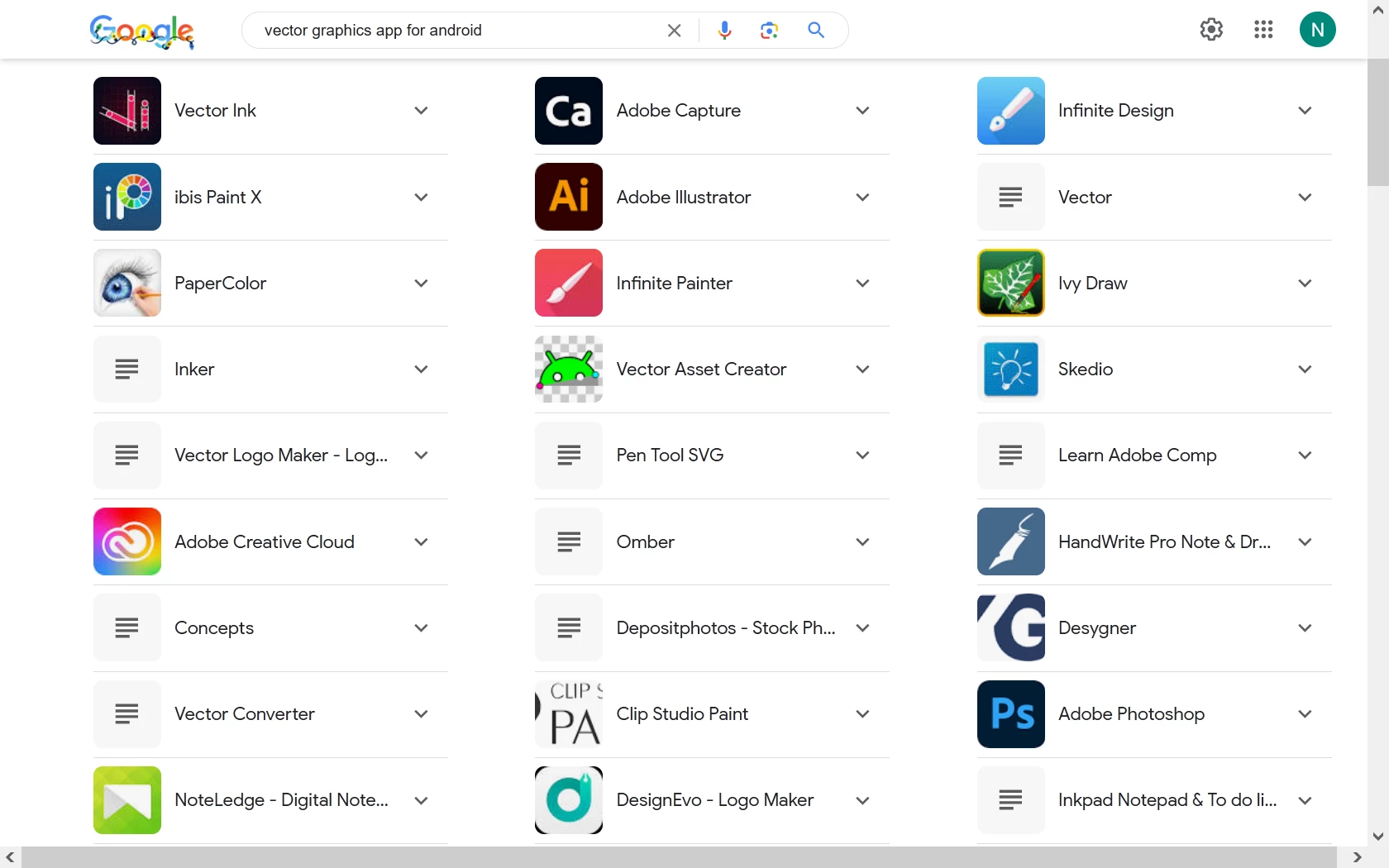
Task: Click the Pen Tool SVG name
Action: coord(671,455)
